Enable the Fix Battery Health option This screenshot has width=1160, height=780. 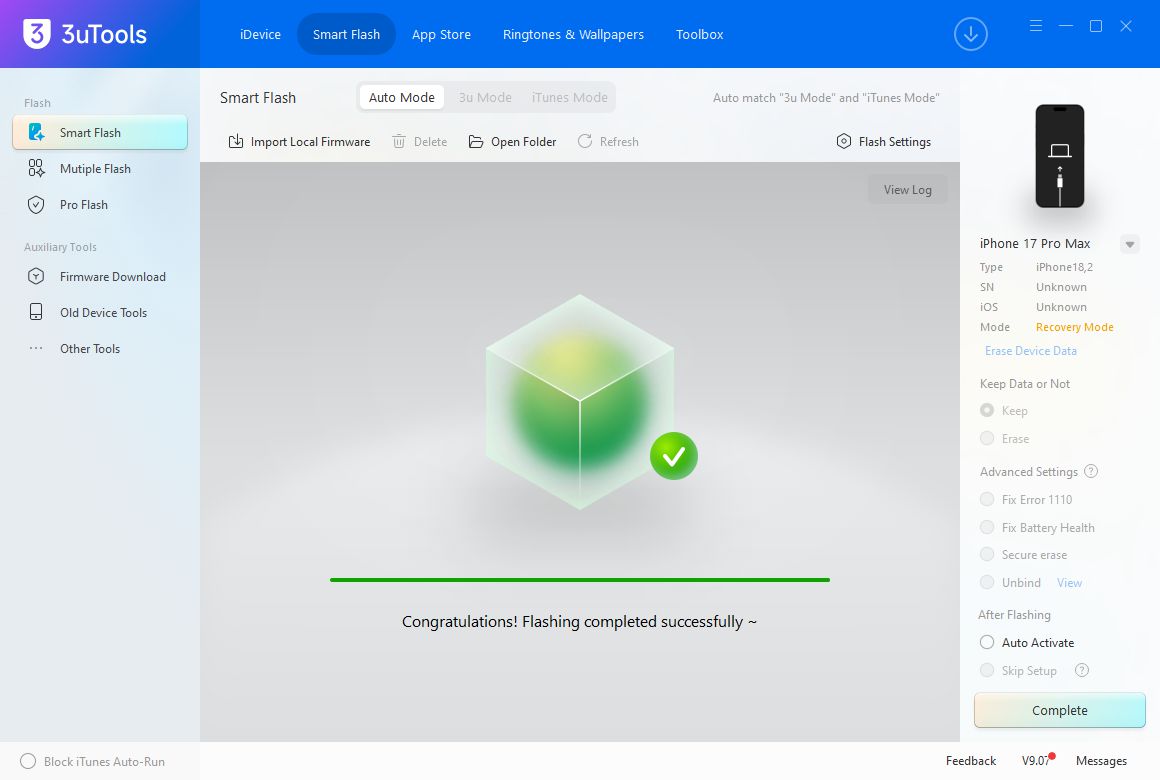pos(987,528)
